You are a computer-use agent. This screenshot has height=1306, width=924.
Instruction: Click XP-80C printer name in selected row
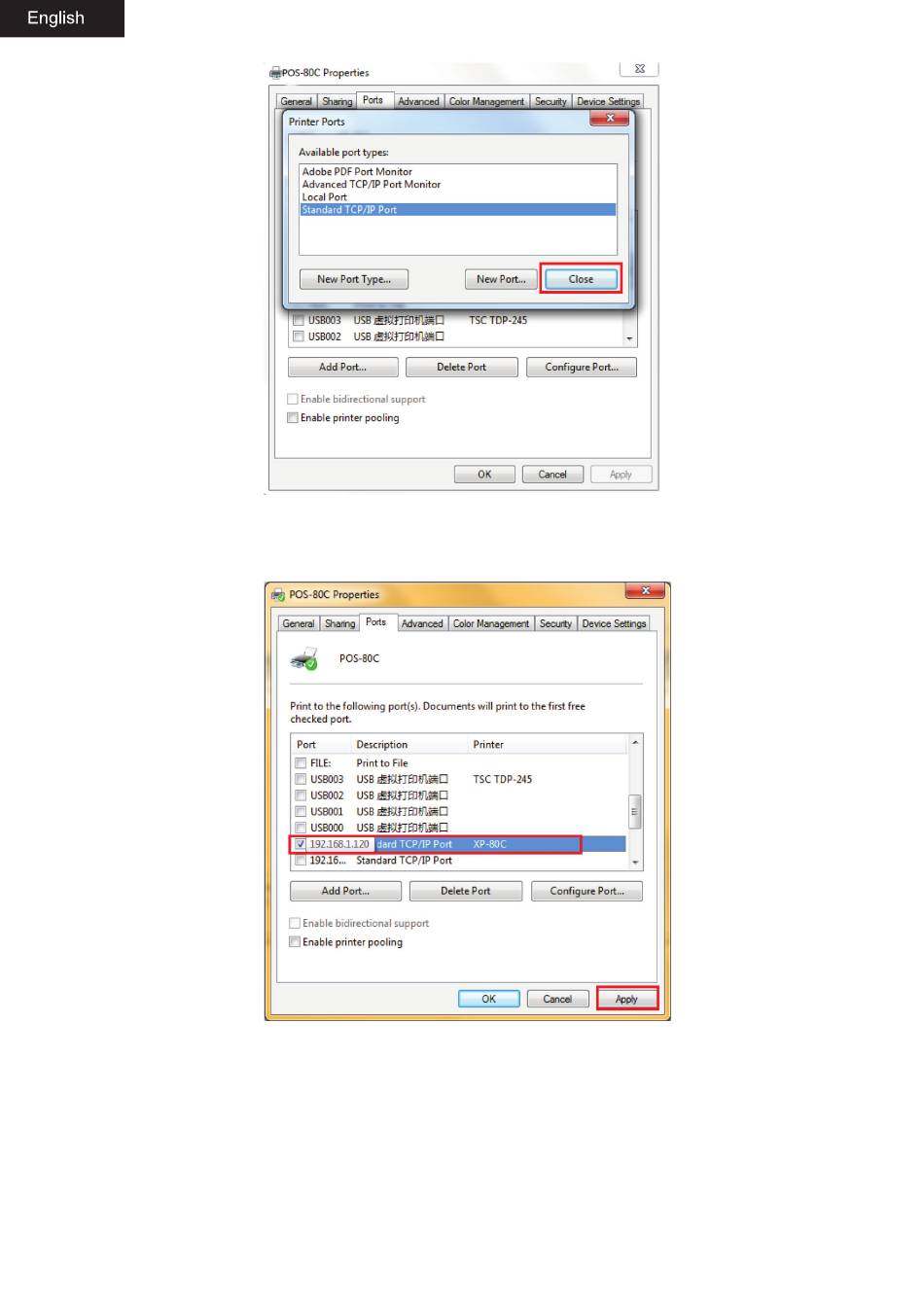(489, 844)
